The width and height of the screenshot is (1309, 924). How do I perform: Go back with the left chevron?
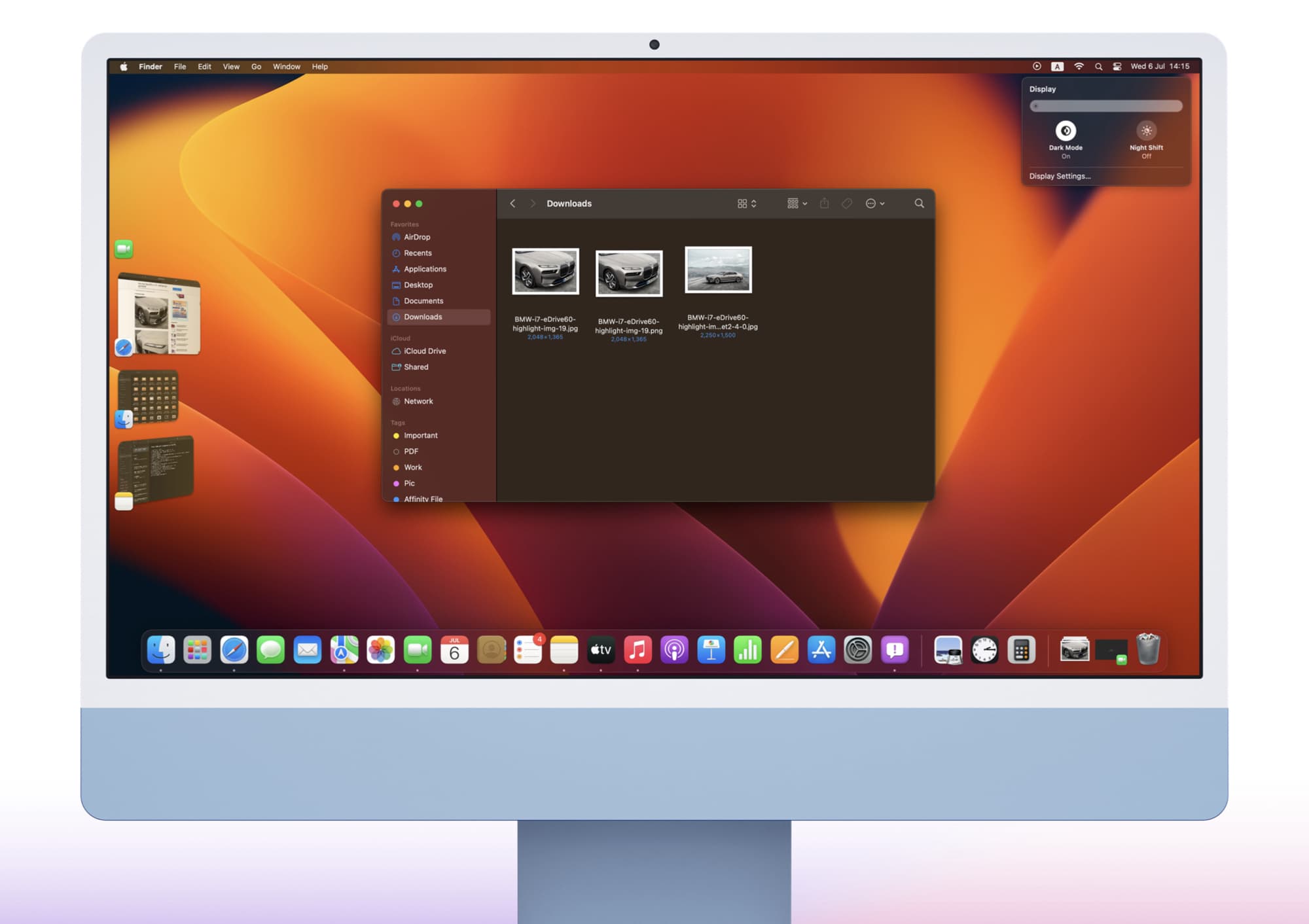pyautogui.click(x=512, y=204)
